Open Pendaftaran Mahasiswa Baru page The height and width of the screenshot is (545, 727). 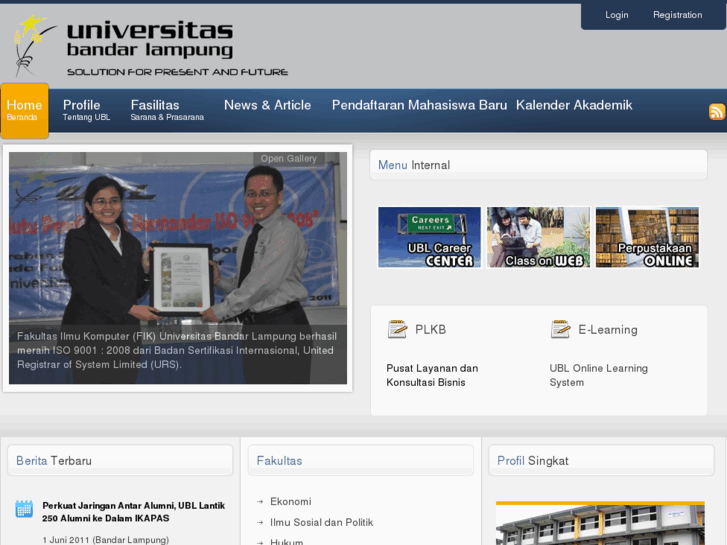click(419, 105)
